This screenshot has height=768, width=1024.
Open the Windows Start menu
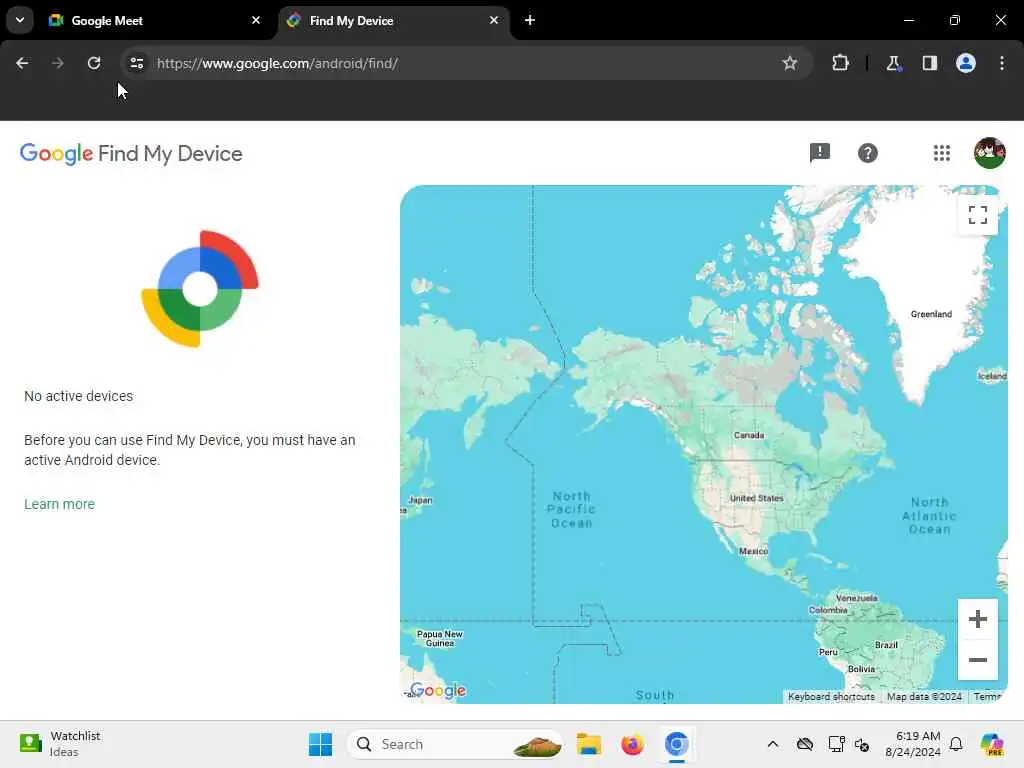[320, 744]
